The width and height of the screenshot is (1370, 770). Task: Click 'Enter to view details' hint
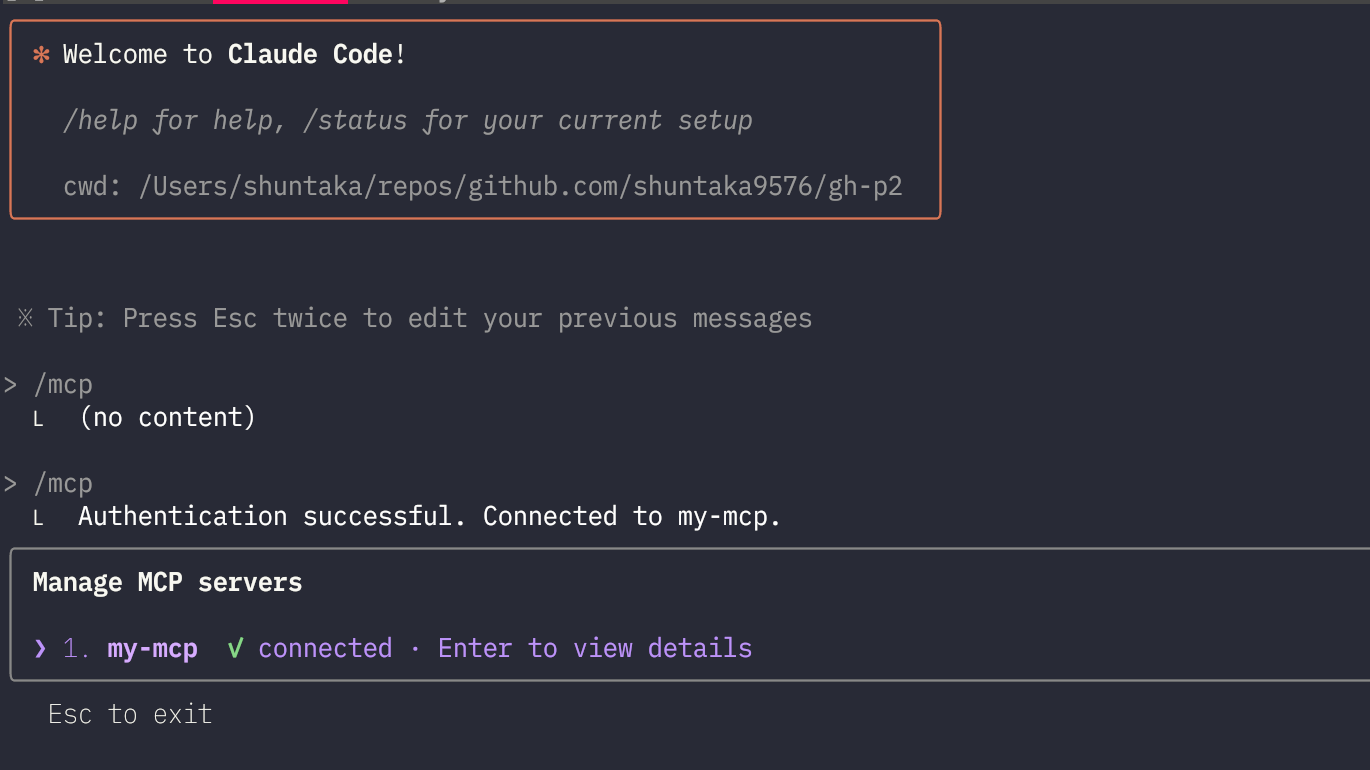click(x=595, y=648)
